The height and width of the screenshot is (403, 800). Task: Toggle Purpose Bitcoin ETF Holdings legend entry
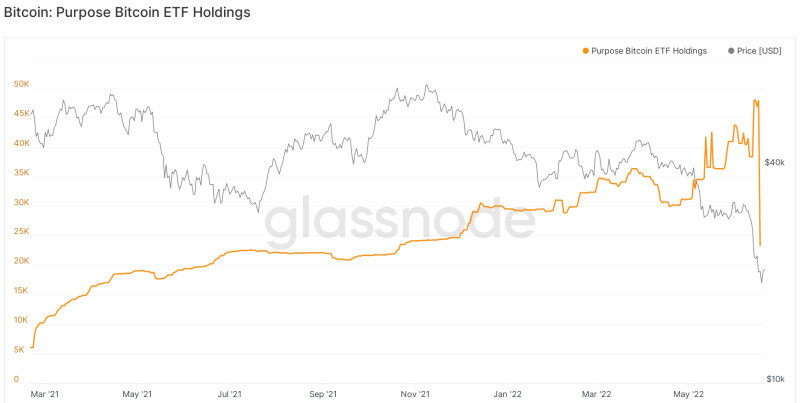click(x=644, y=51)
